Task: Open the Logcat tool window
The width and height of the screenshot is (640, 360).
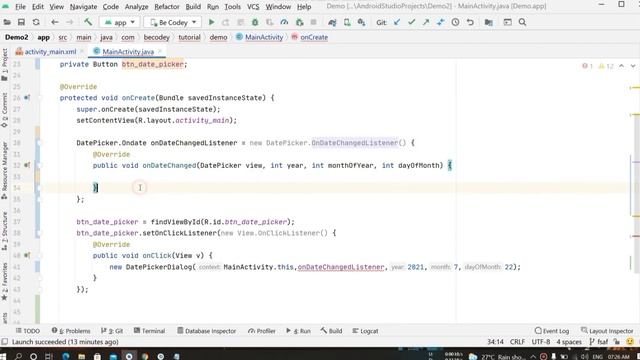Action: (365, 331)
